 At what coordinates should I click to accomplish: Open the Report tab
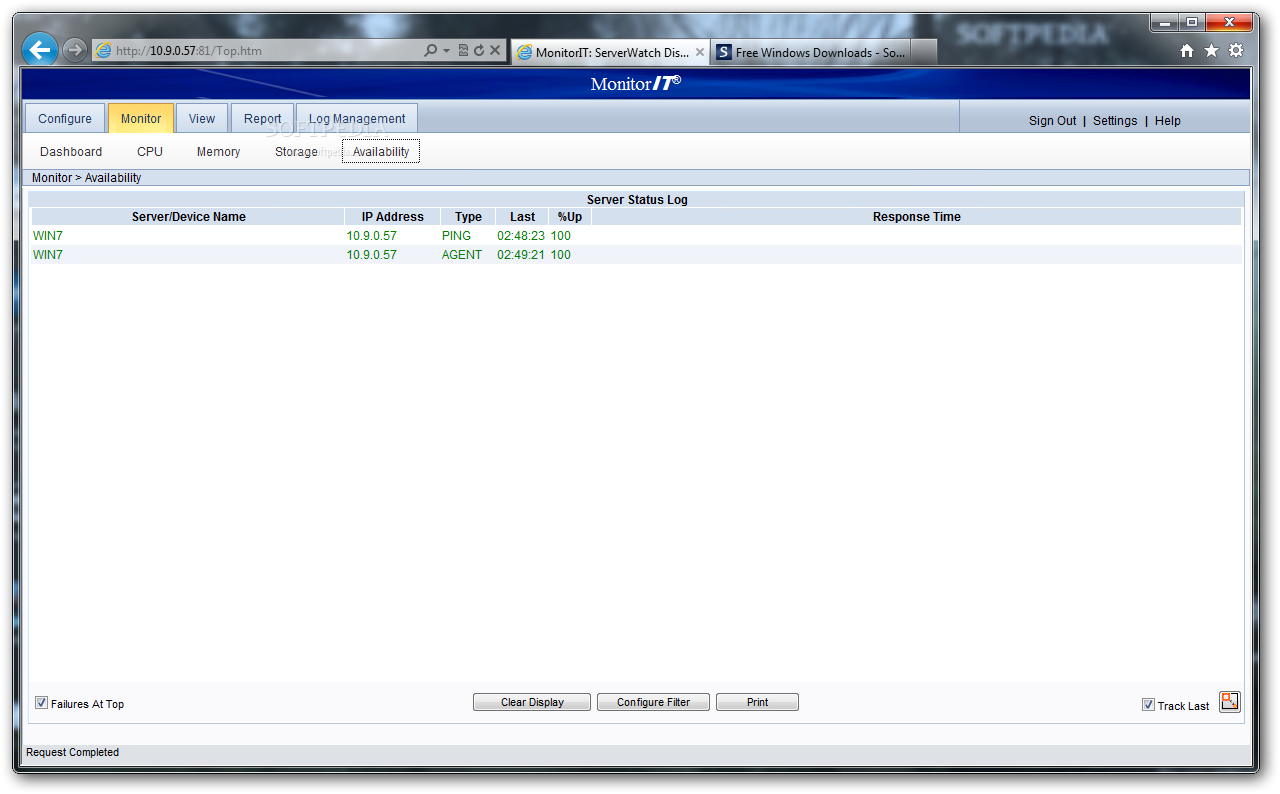[x=263, y=118]
